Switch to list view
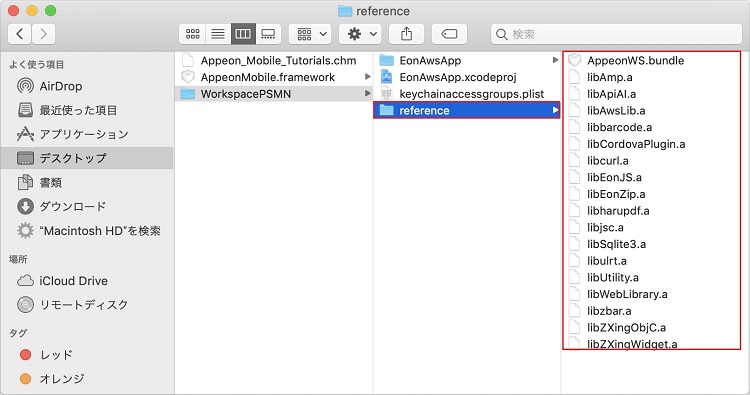Screen dimensions: 750x395 [x=218, y=34]
